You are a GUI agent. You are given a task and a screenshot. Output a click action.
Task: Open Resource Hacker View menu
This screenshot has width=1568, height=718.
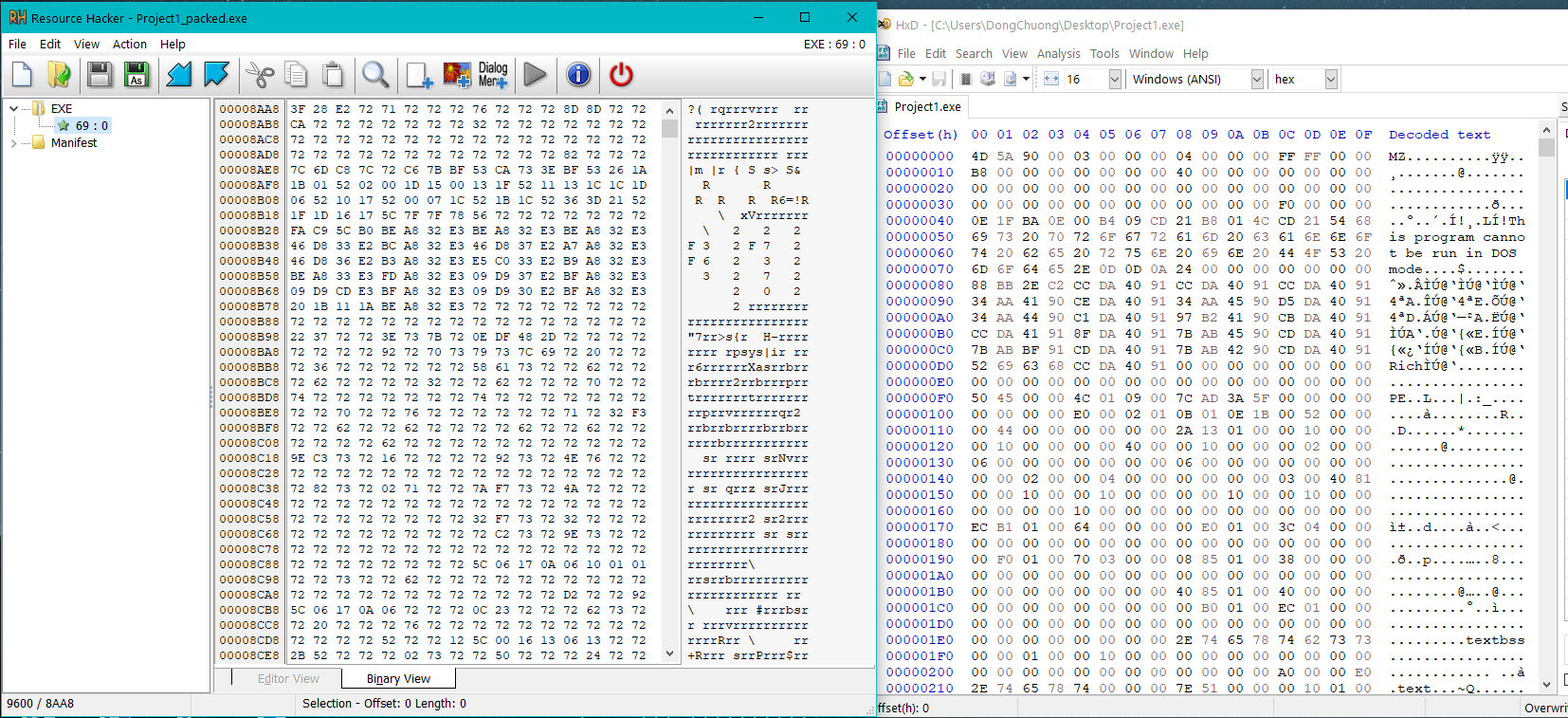click(86, 44)
